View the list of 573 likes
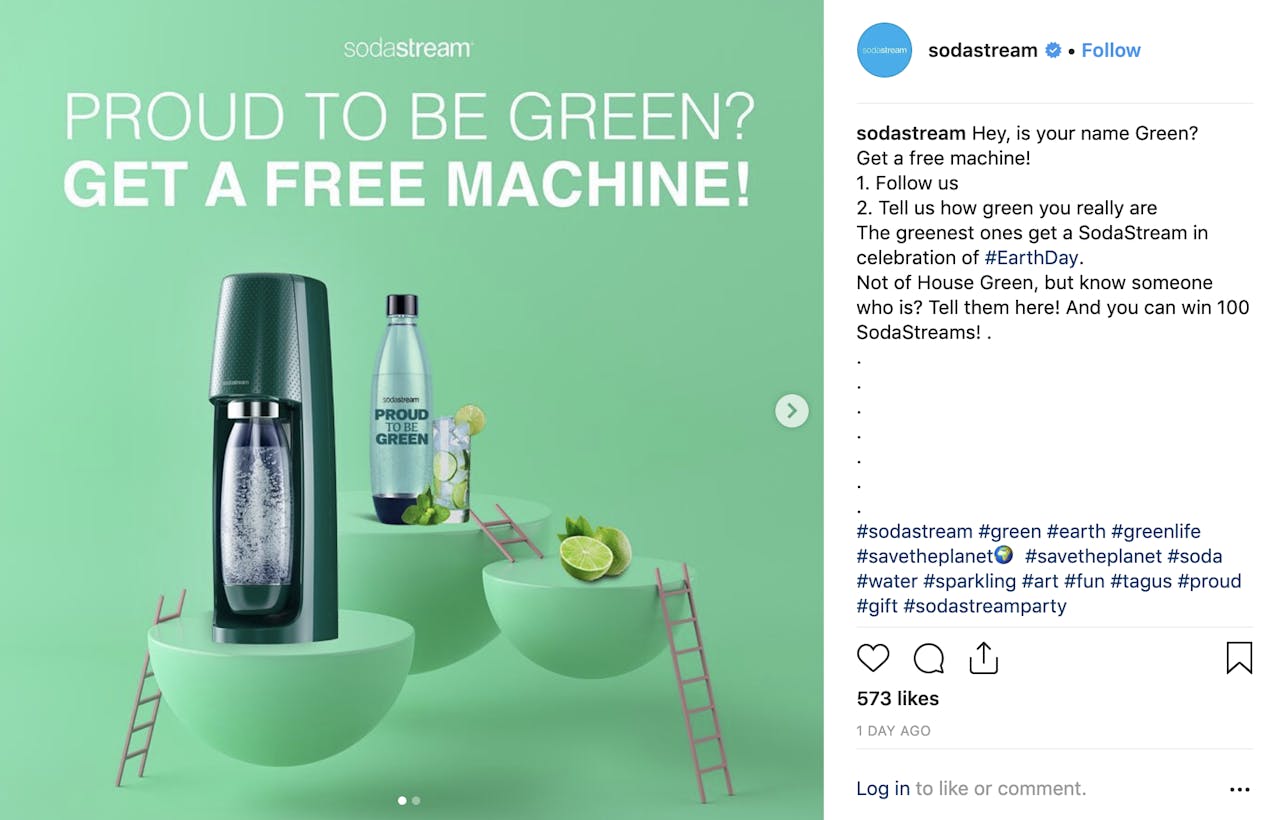Viewport: 1280px width, 820px height. [x=898, y=698]
